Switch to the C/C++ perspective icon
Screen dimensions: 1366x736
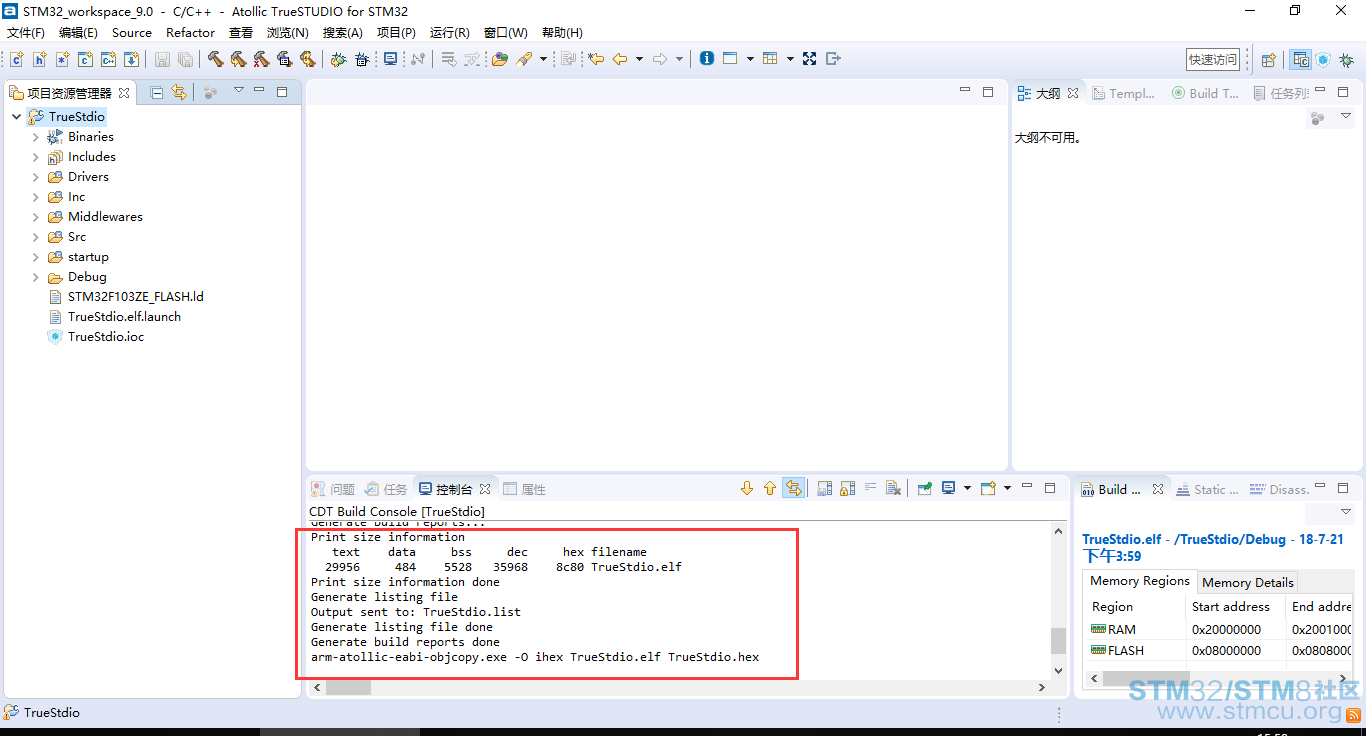(1300, 60)
